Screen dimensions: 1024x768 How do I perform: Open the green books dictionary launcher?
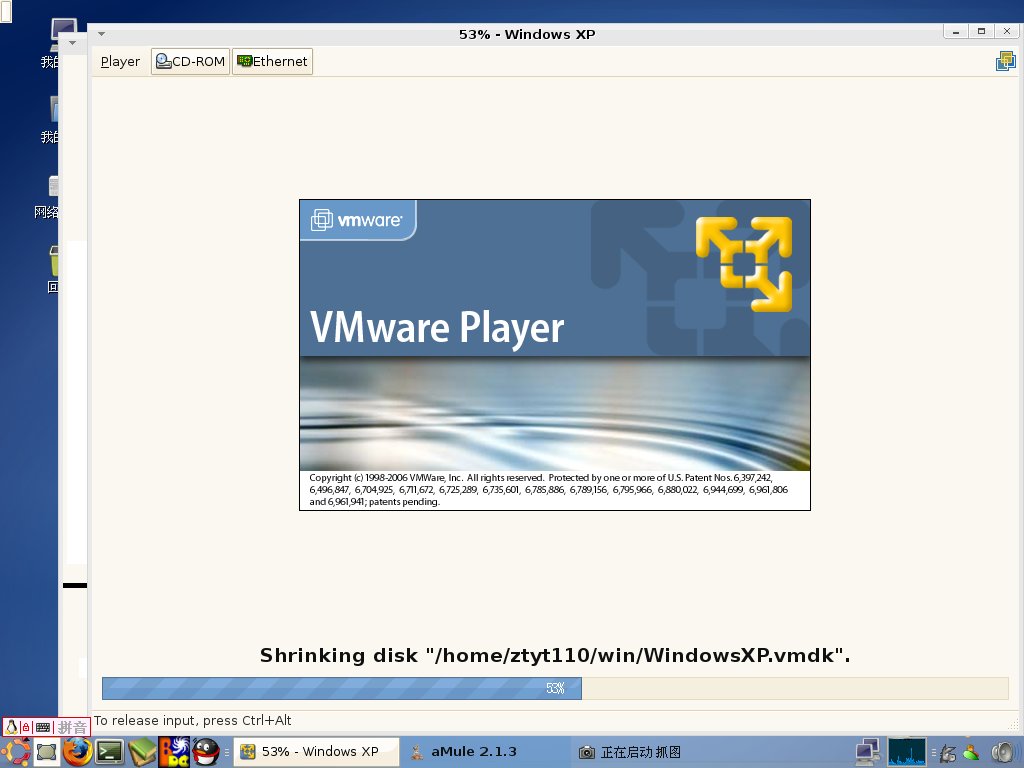tap(142, 752)
